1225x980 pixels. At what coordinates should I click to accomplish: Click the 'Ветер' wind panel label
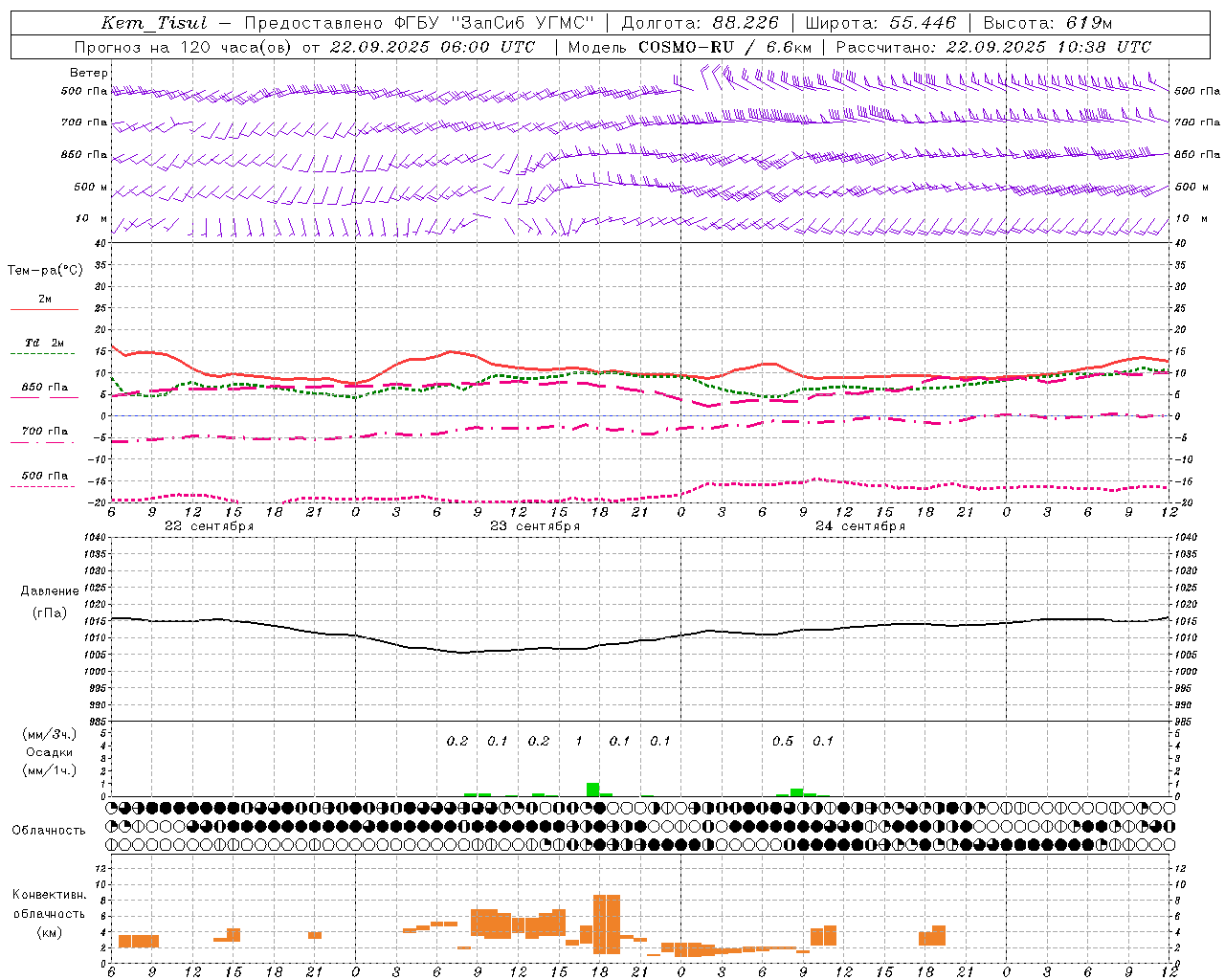[x=89, y=73]
